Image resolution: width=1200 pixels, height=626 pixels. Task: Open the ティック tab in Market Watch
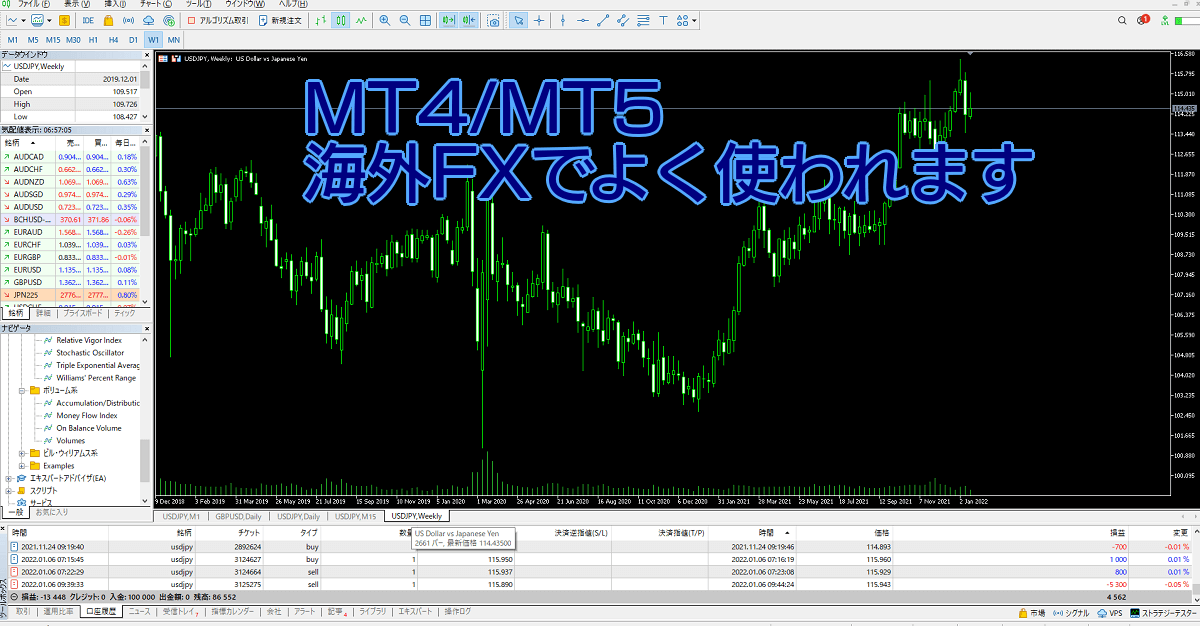tap(125, 313)
